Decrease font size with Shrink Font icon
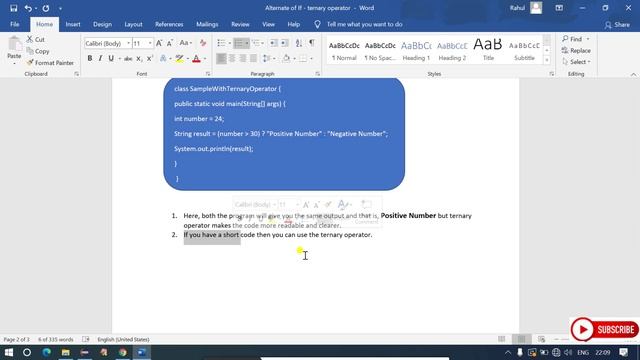Viewport: 640px width, 360px height. 170,43
